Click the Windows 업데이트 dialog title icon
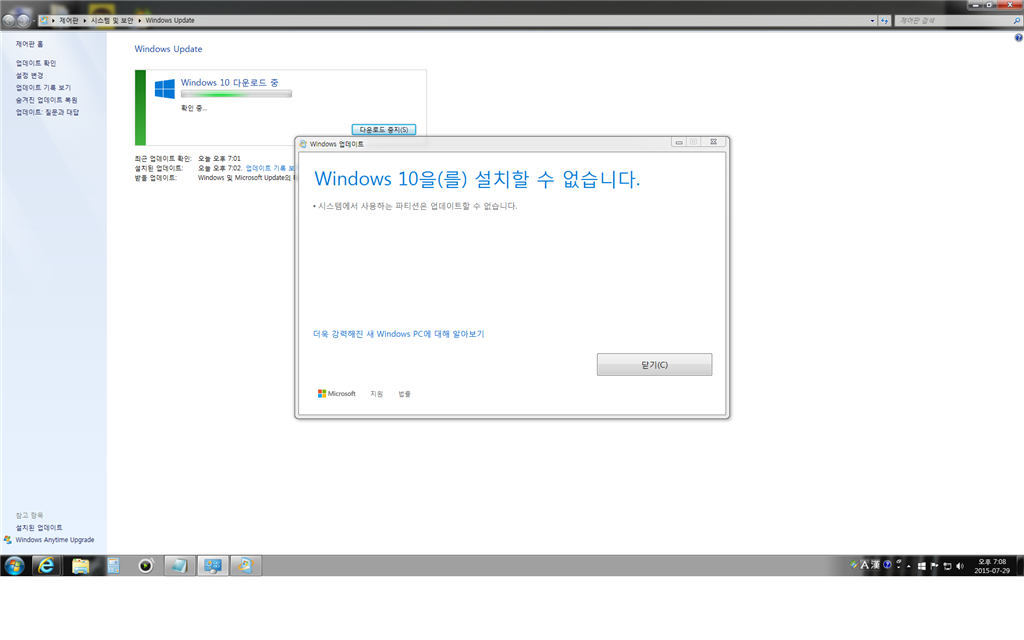1024x640 pixels. pyautogui.click(x=303, y=144)
